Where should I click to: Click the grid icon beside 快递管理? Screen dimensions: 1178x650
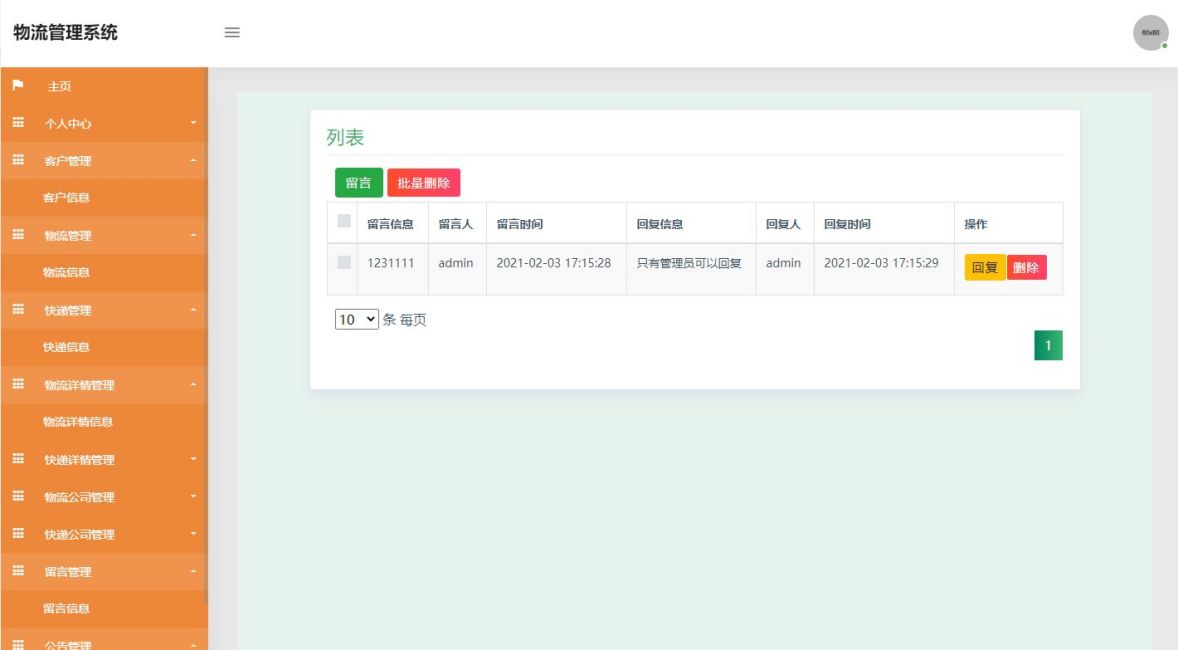(x=18, y=310)
